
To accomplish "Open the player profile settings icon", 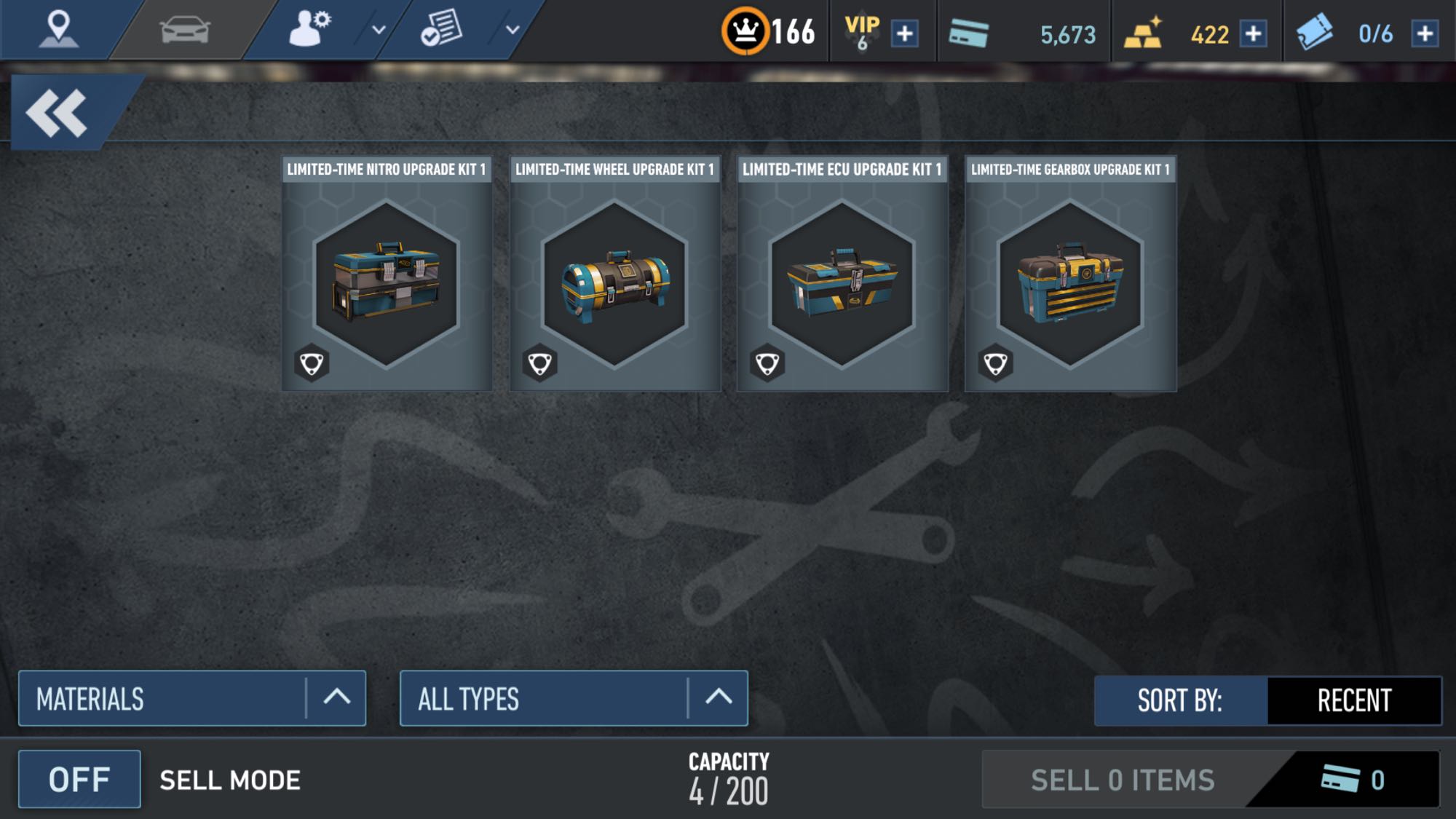I will [309, 29].
